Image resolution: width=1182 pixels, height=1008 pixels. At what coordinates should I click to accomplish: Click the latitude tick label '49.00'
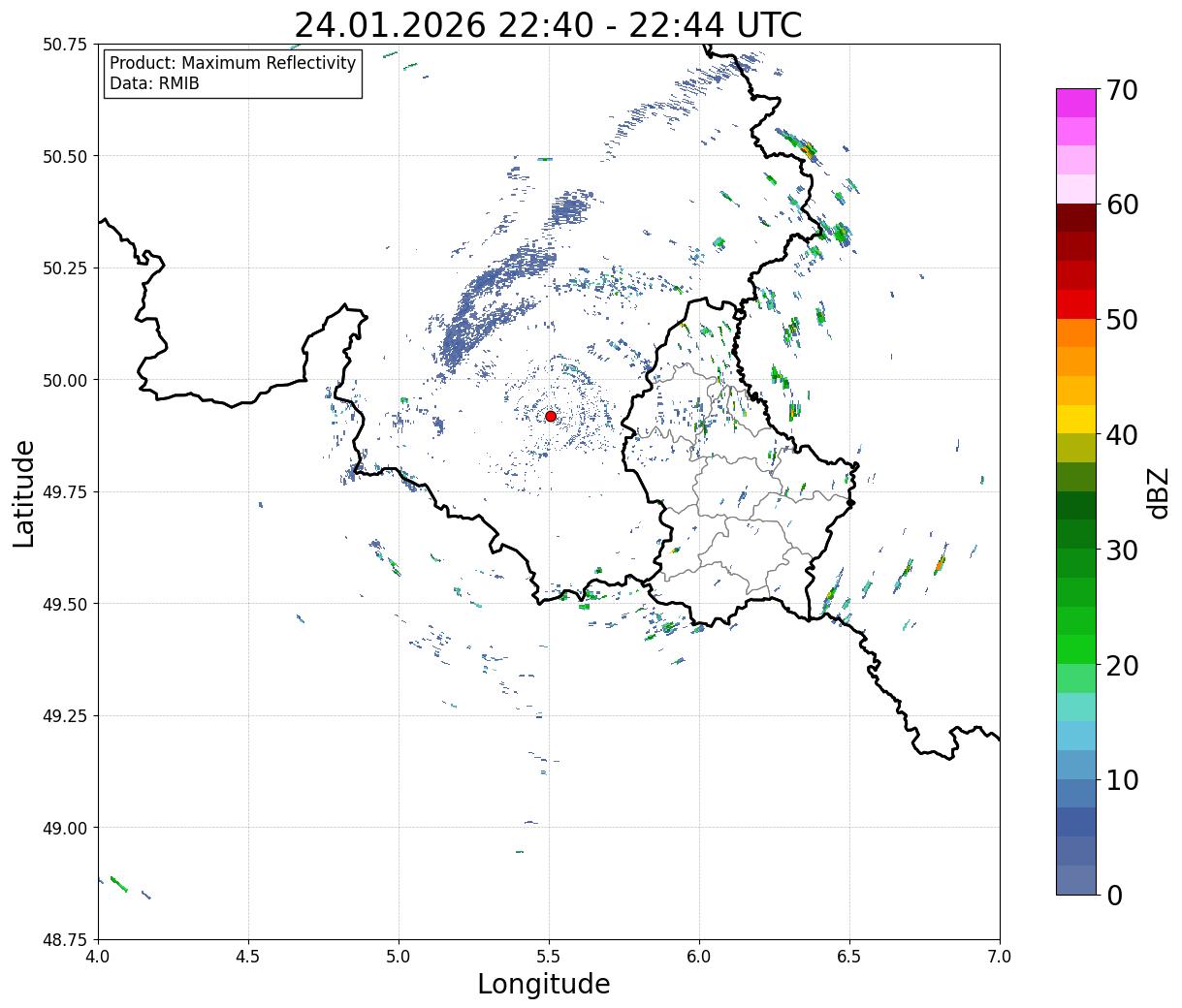(65, 828)
